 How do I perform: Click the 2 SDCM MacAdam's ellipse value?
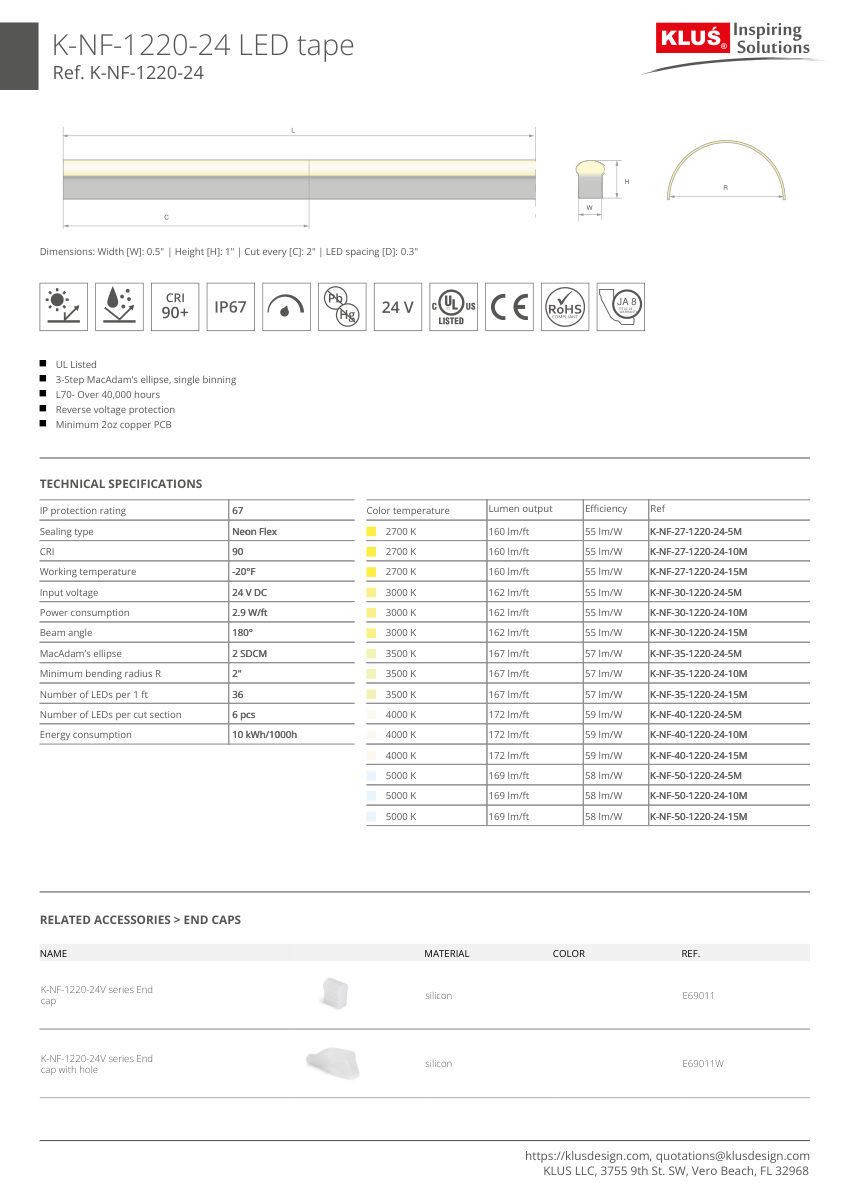[249, 653]
